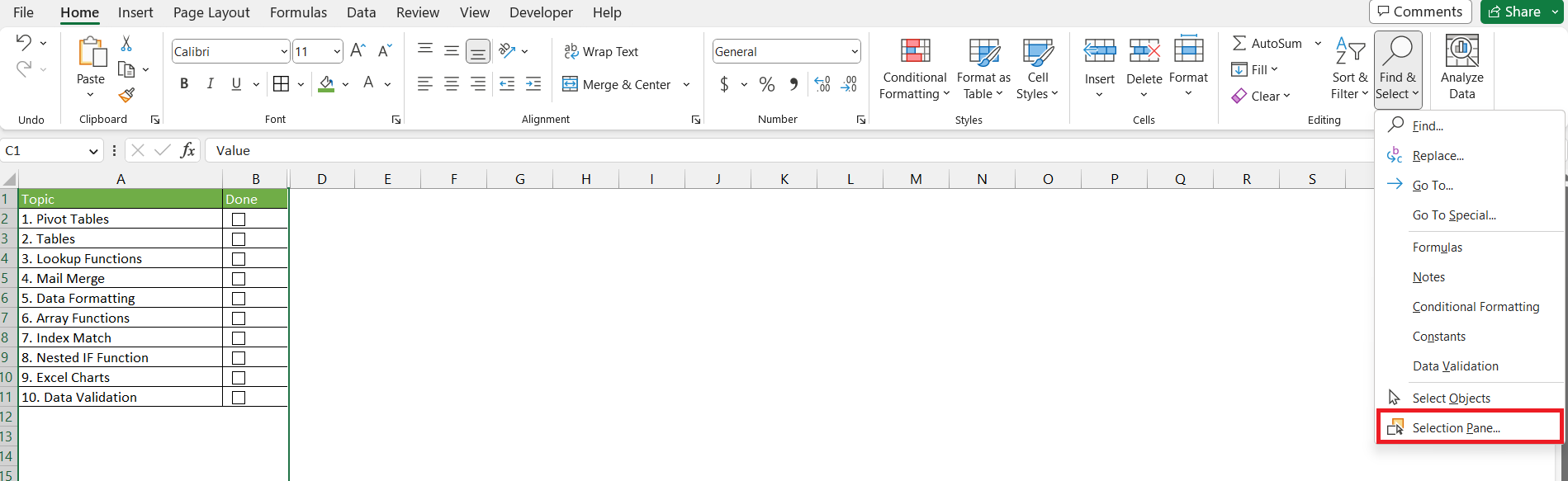
Task: Open the Name Box dropdown
Action: (x=93, y=151)
